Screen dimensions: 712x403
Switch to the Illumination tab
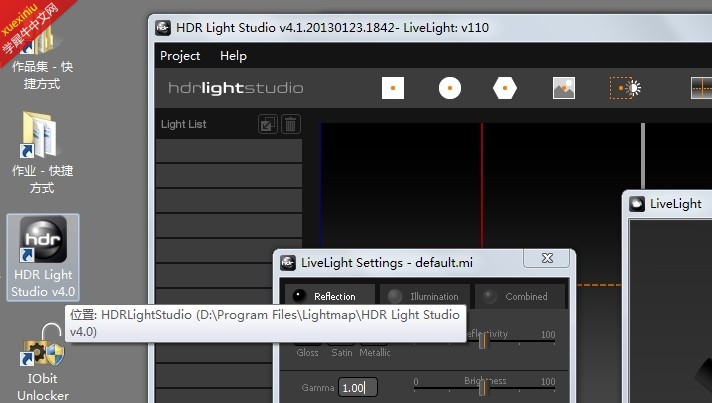click(425, 296)
